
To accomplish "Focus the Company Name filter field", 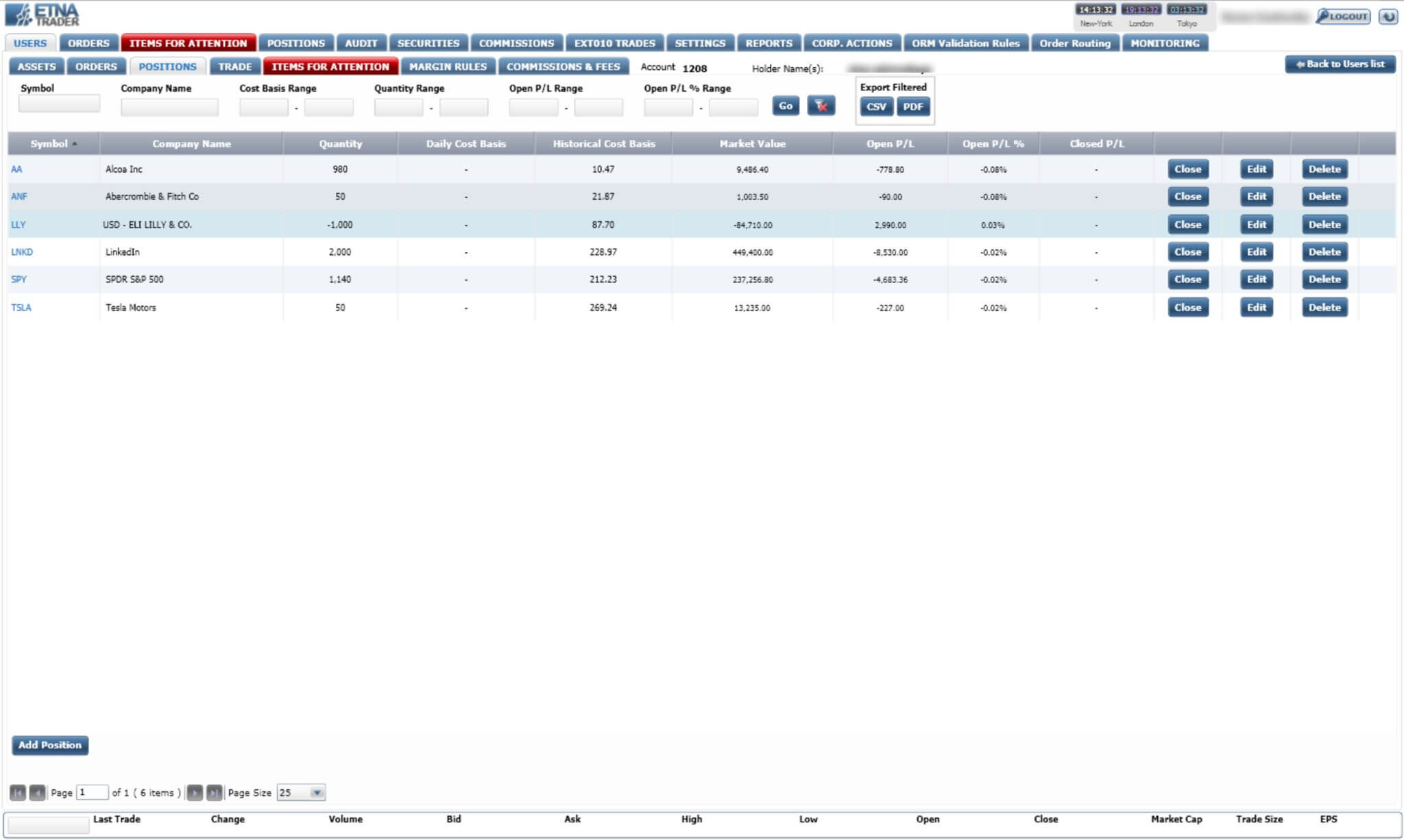I will (x=169, y=108).
